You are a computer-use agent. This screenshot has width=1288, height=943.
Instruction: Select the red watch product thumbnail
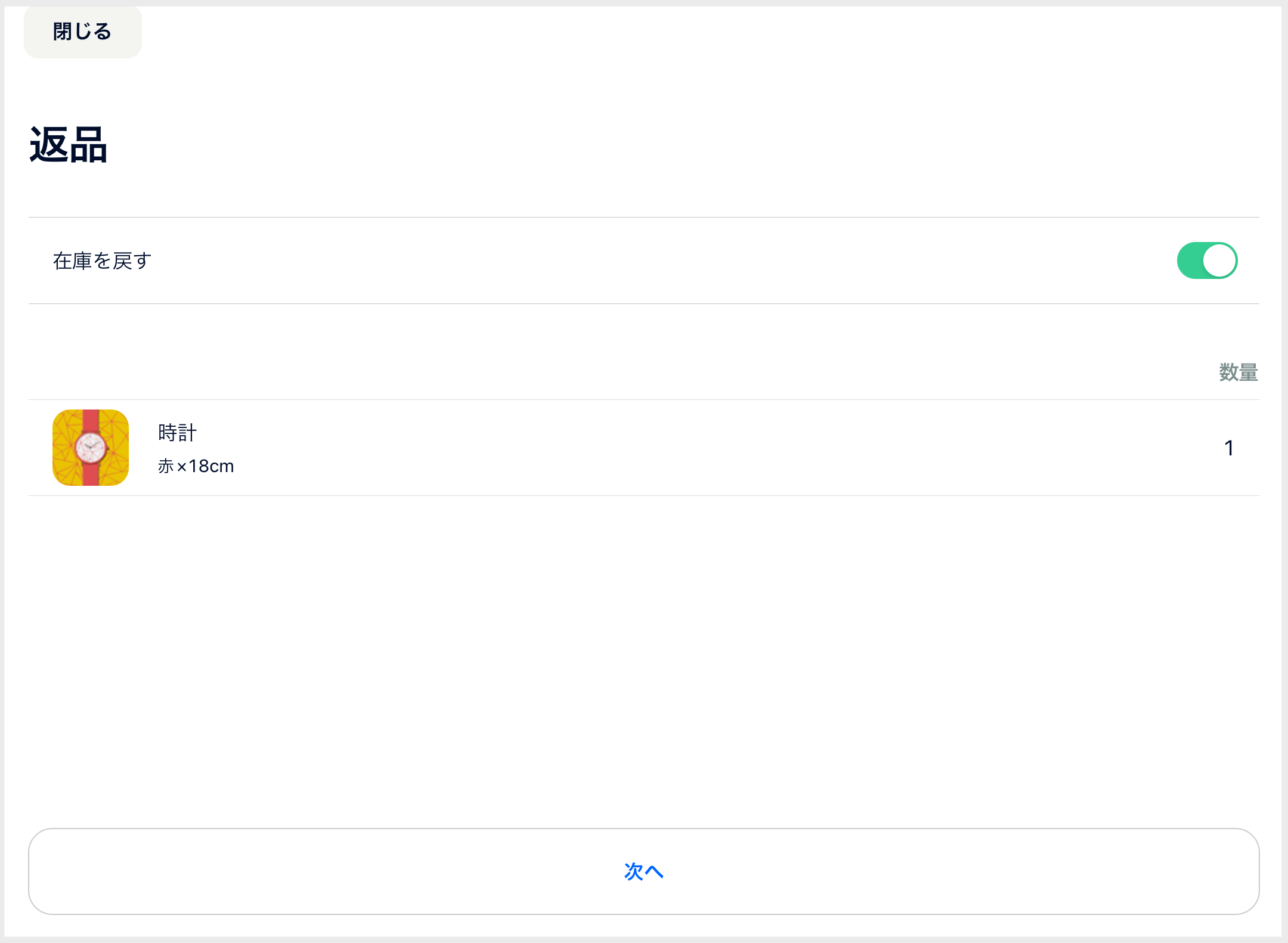click(x=91, y=448)
